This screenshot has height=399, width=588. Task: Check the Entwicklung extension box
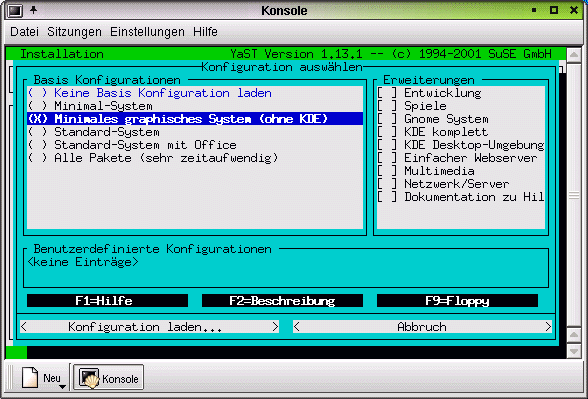click(387, 93)
